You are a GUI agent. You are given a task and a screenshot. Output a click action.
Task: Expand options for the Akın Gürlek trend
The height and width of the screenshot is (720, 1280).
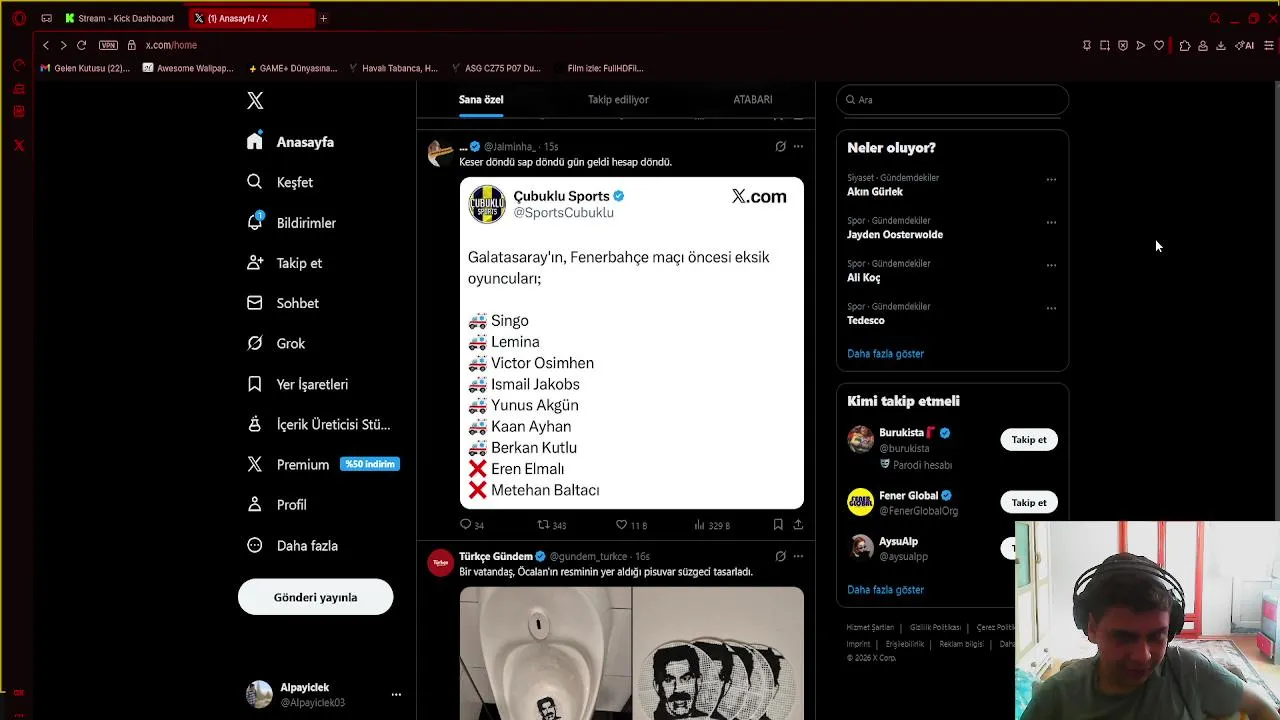coord(1051,180)
